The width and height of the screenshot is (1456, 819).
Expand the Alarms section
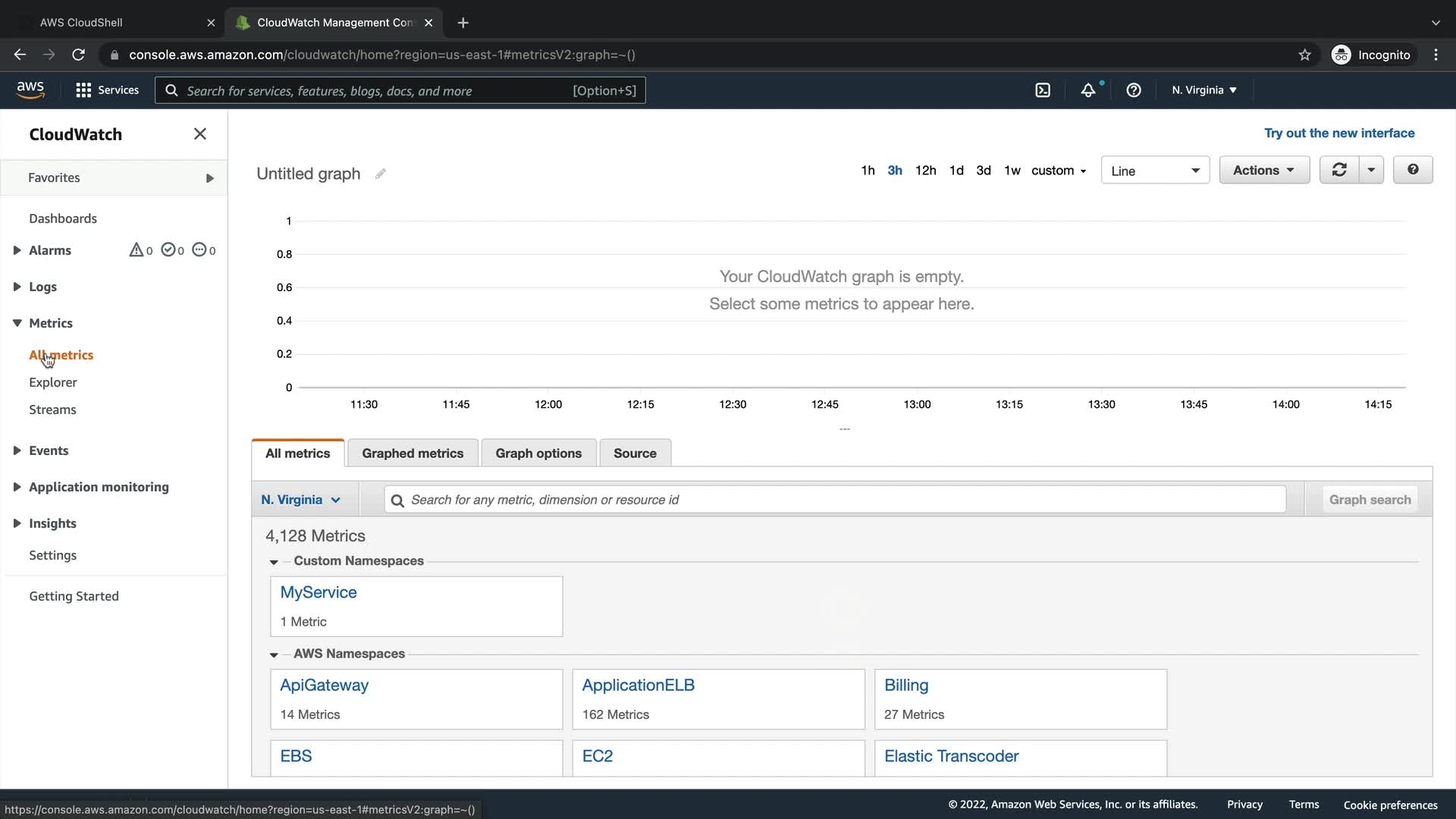[17, 250]
